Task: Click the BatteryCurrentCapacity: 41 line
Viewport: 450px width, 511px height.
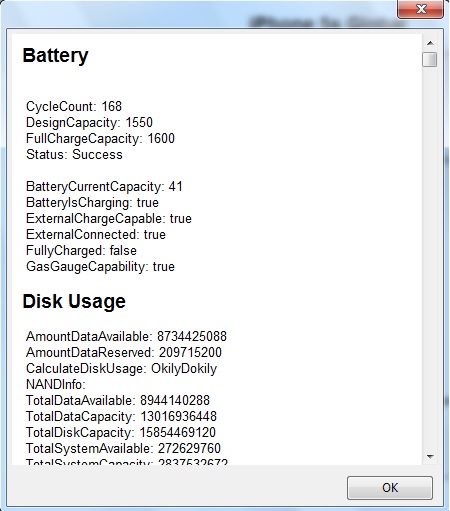Action: [x=104, y=186]
